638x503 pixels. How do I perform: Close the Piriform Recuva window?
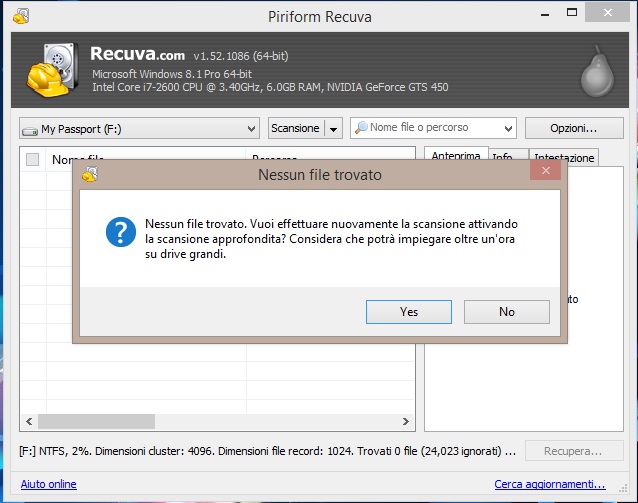607,13
